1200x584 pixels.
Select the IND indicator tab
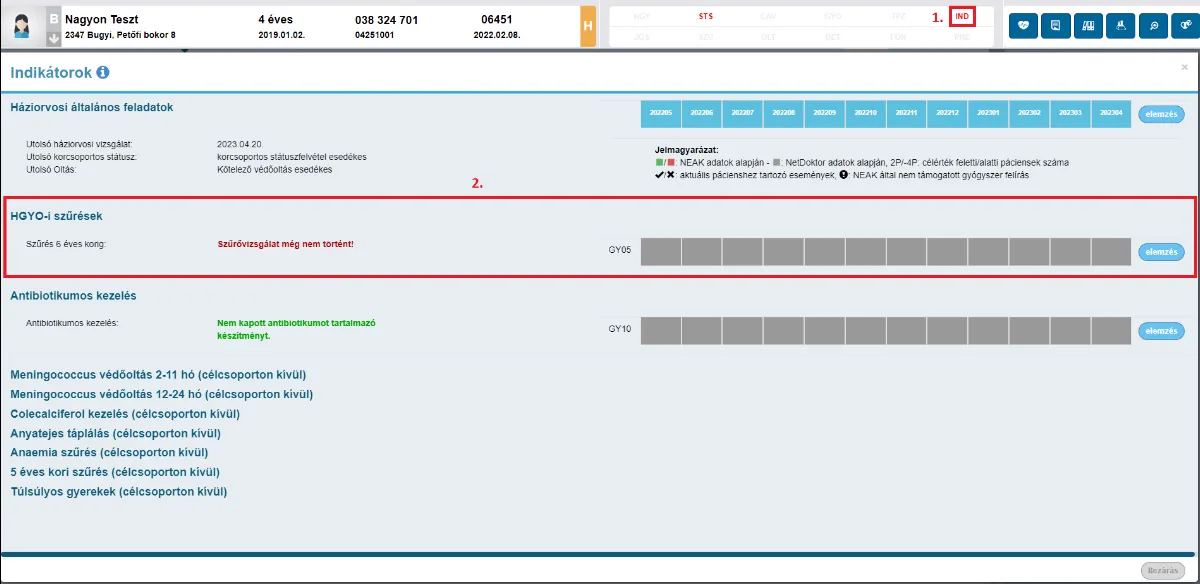962,16
